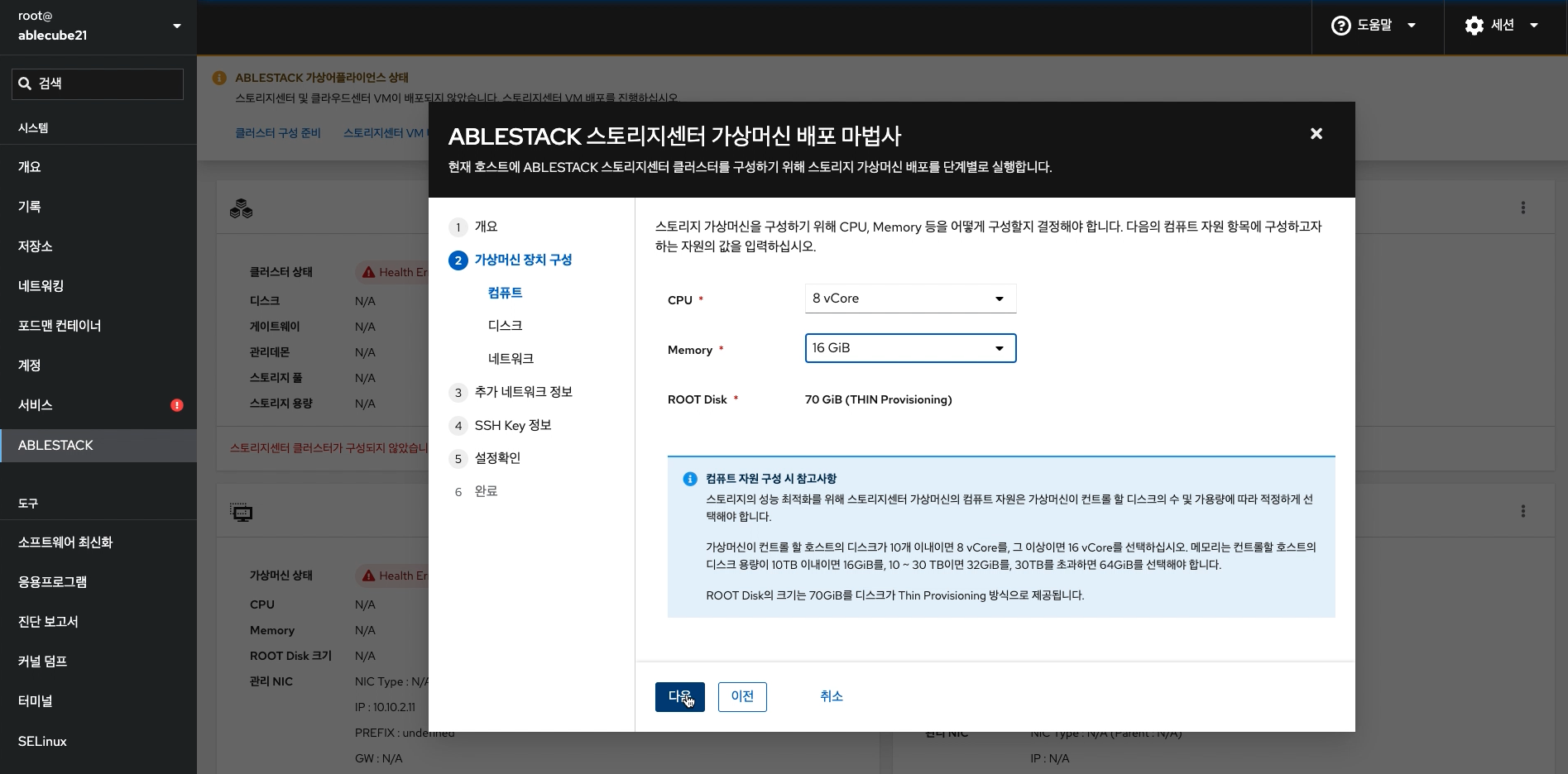Click inside the 검색 search field

(97, 84)
